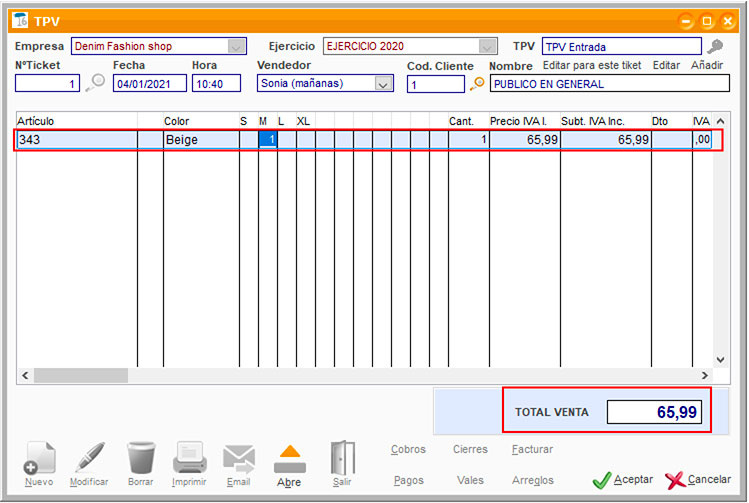Focus the NºTicket input field
This screenshot has height=503, width=749.
click(47, 84)
